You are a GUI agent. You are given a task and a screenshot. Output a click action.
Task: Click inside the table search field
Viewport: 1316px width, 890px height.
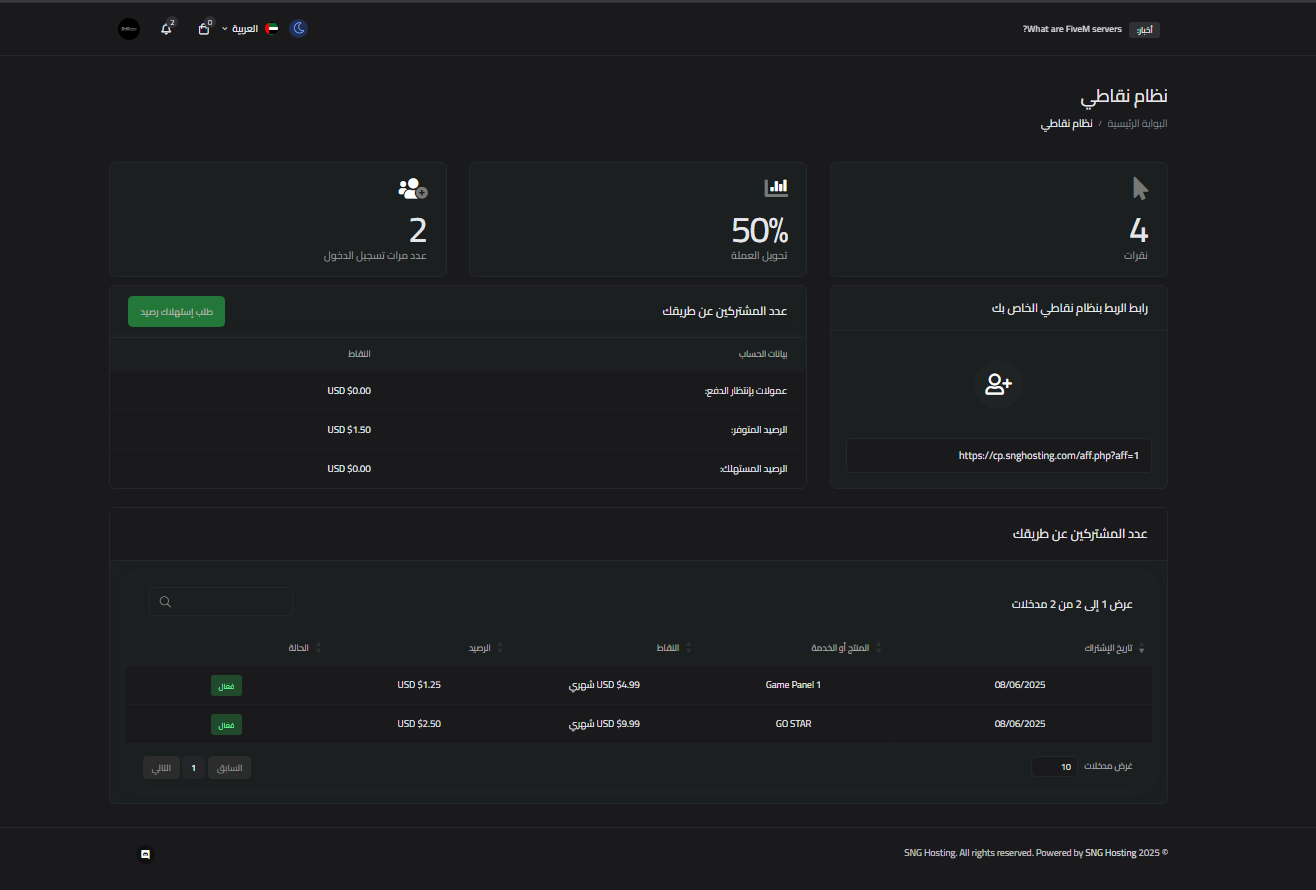(220, 601)
